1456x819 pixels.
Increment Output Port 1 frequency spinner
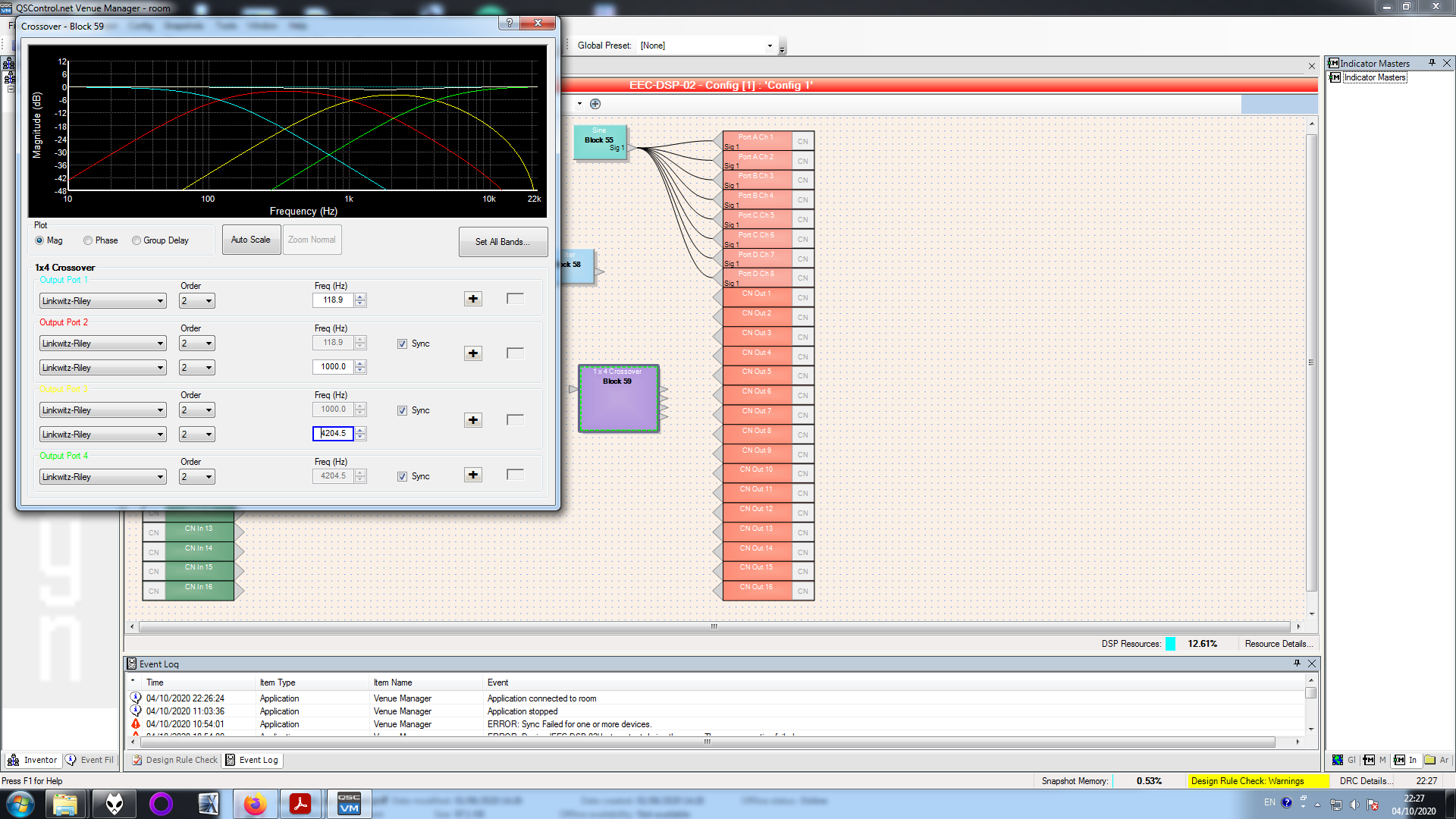tap(360, 297)
